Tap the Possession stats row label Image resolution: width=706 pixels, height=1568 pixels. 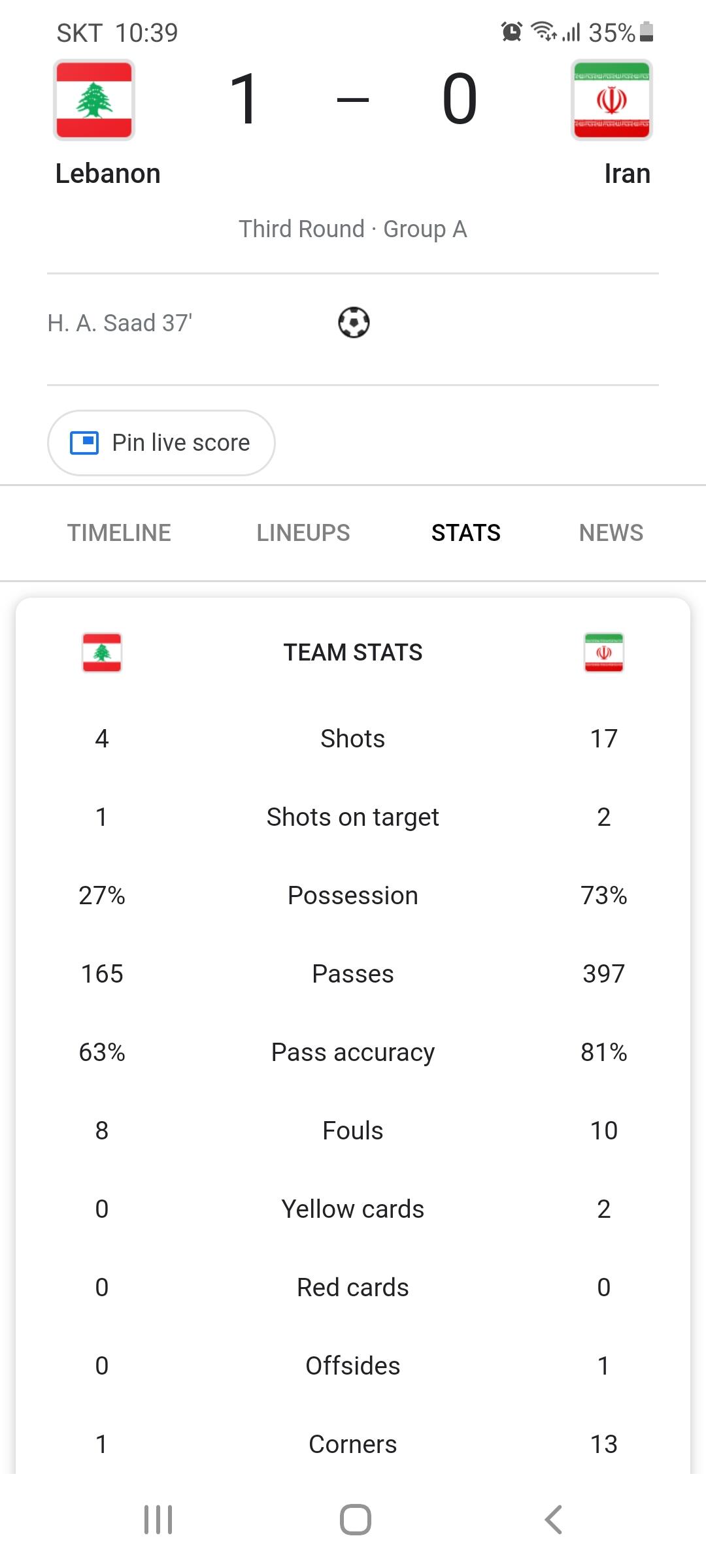point(353,895)
